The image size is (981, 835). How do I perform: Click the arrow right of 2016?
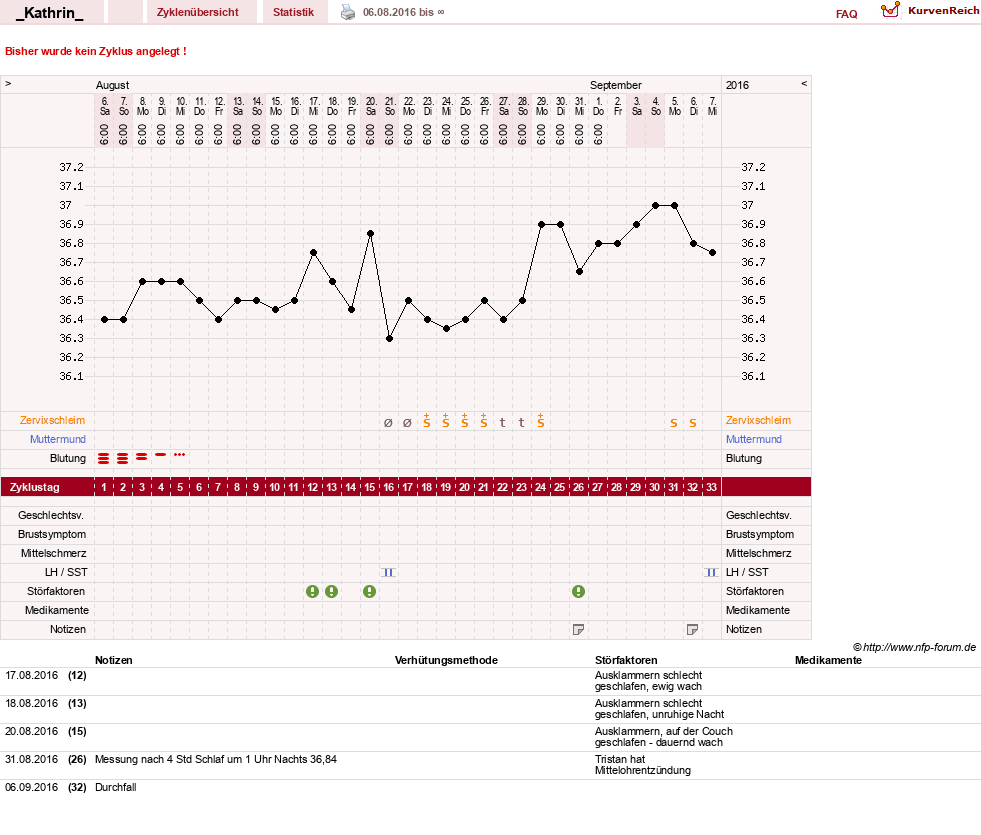[x=804, y=83]
